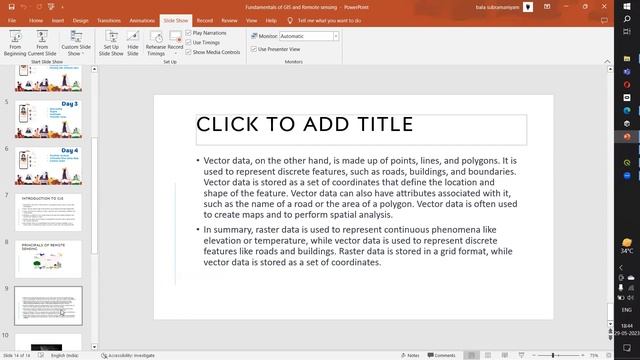The image size is (640, 360).
Task: Click the Hide Slide button
Action: pos(133,43)
